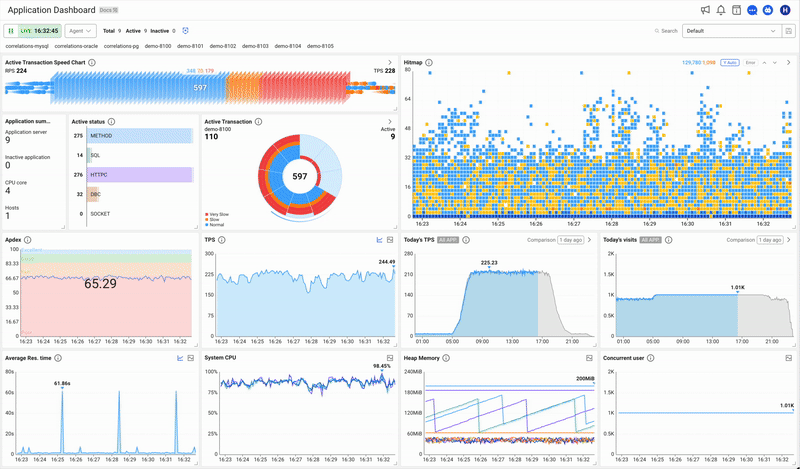800x469 pixels.
Task: Switch TPS widget to line chart view
Action: point(380,240)
